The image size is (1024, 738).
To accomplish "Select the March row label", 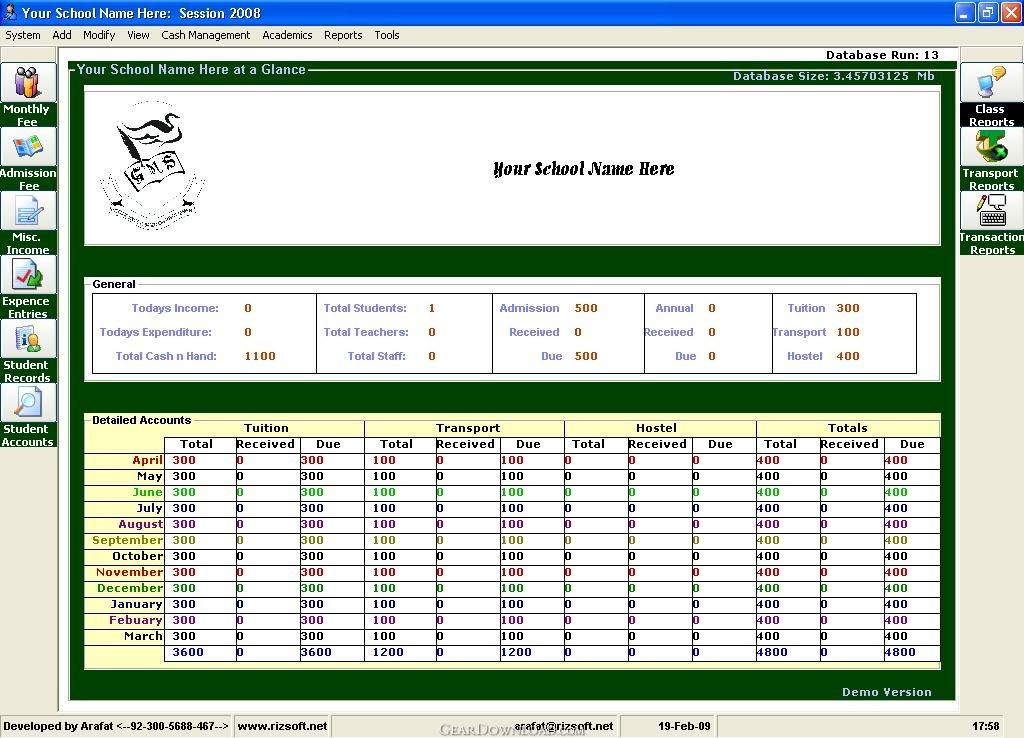I will (144, 637).
